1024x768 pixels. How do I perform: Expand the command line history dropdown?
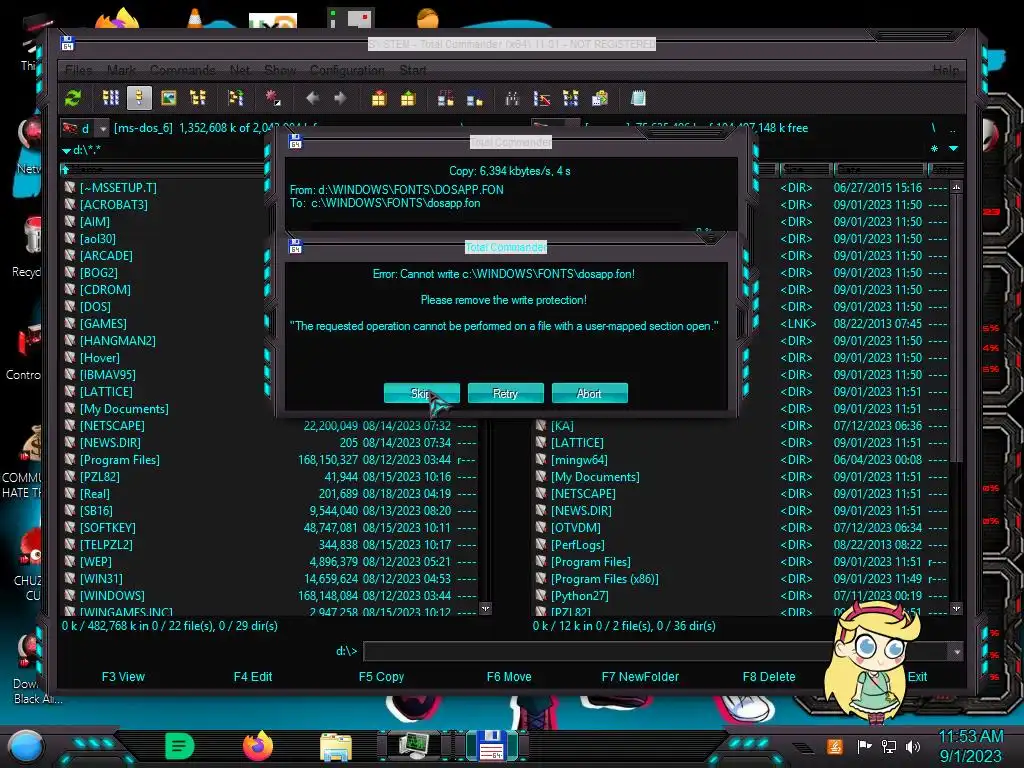pyautogui.click(x=956, y=652)
